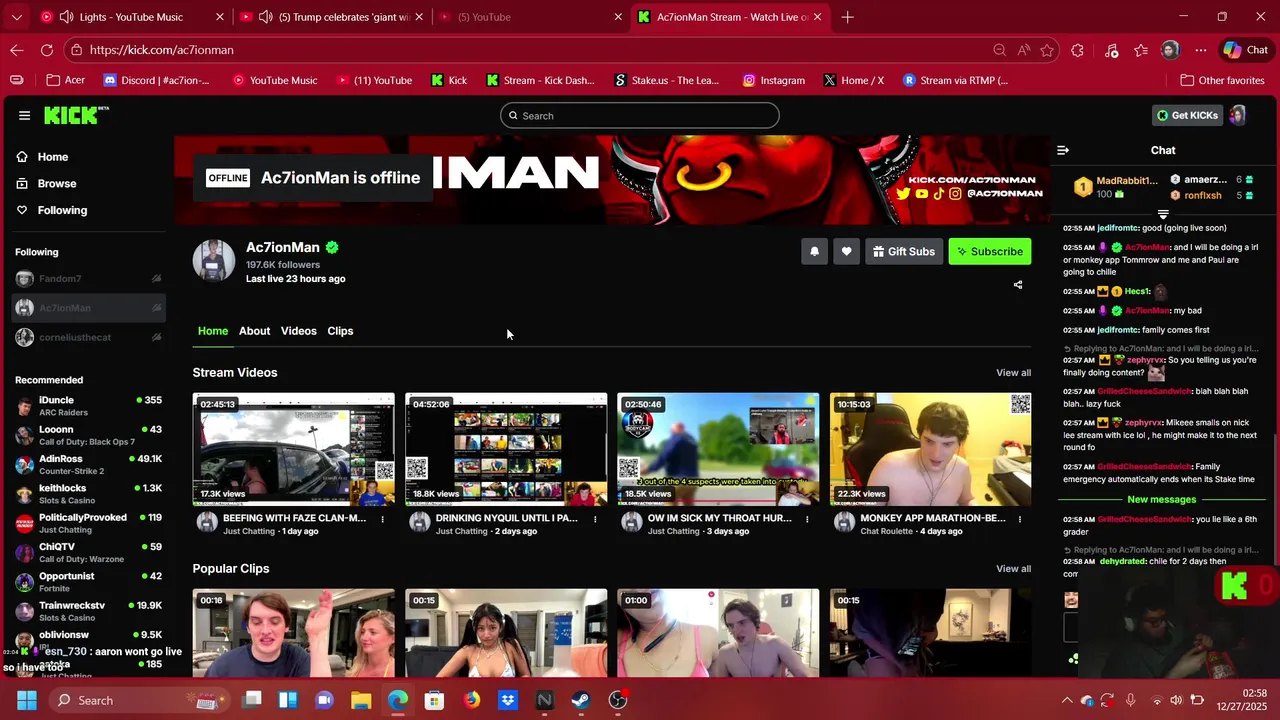Open the Windows Start menu
This screenshot has width=1280, height=720.
click(27, 700)
